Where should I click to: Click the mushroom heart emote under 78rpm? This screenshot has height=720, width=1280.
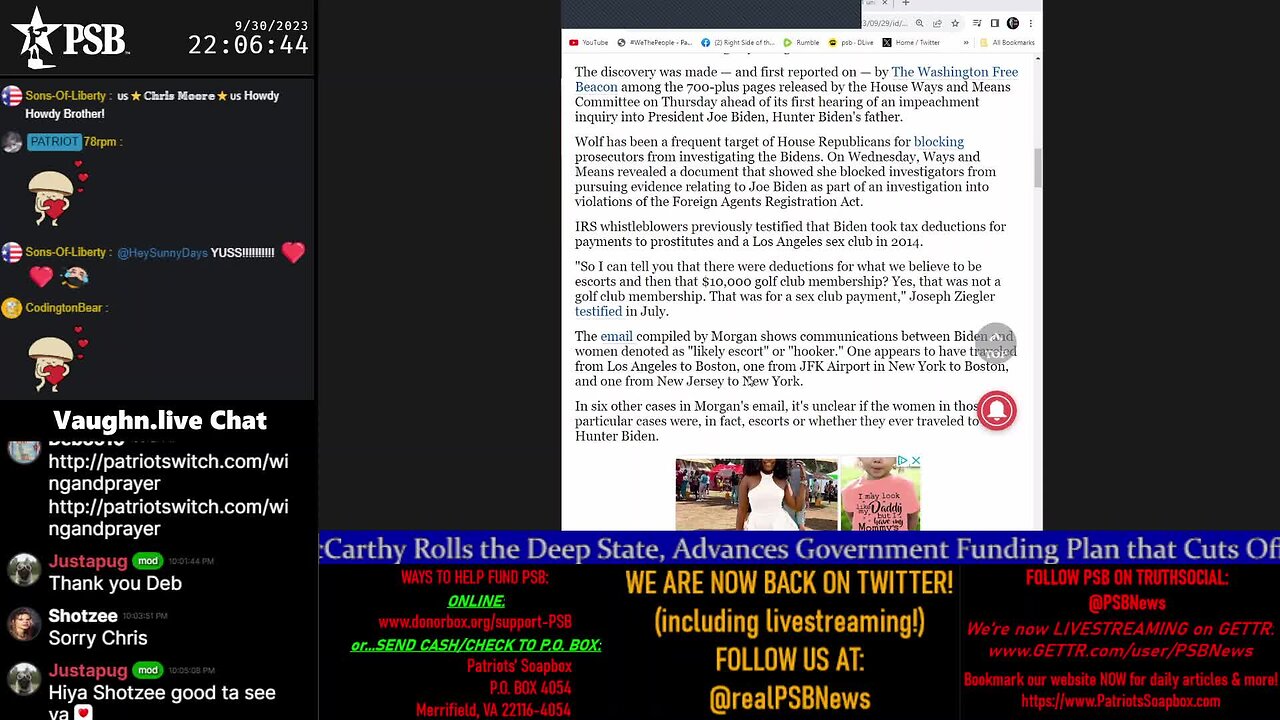click(58, 193)
